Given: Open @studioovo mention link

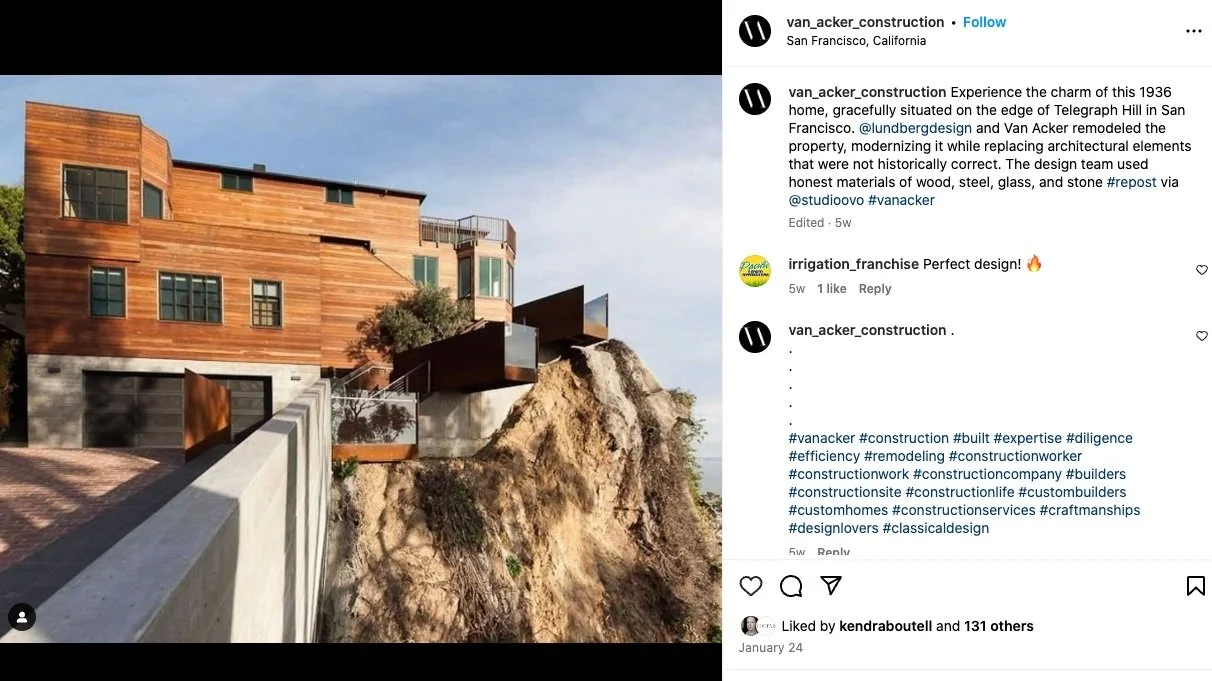Looking at the screenshot, I should click(826, 200).
